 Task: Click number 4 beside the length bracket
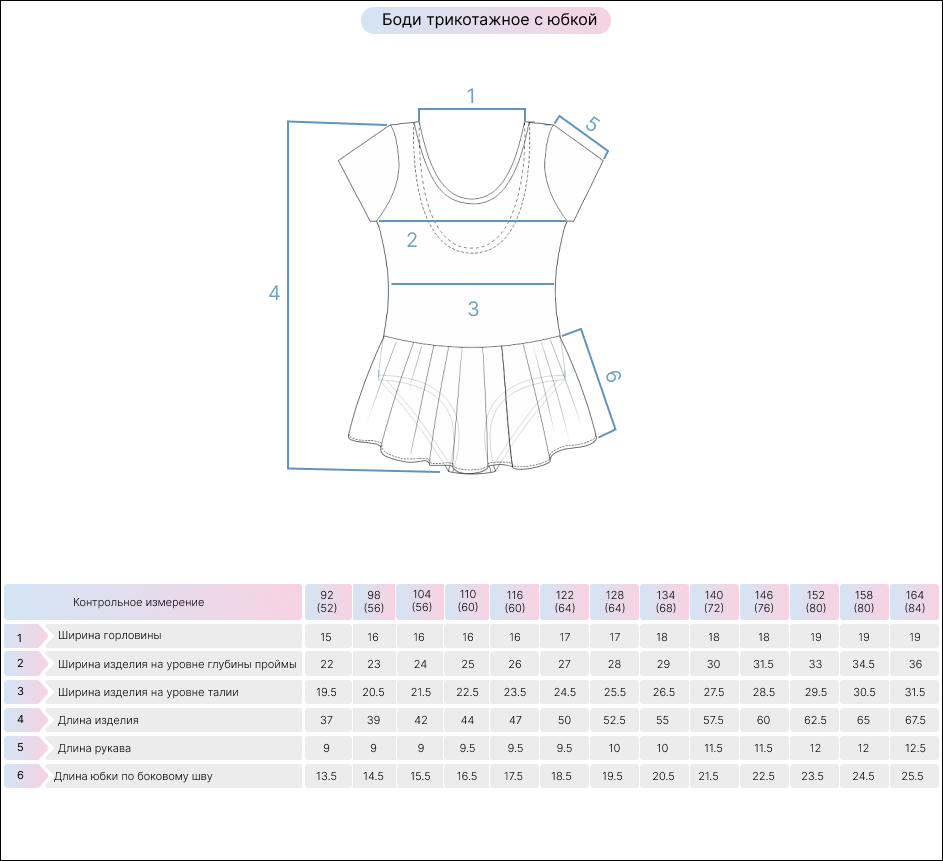274,294
